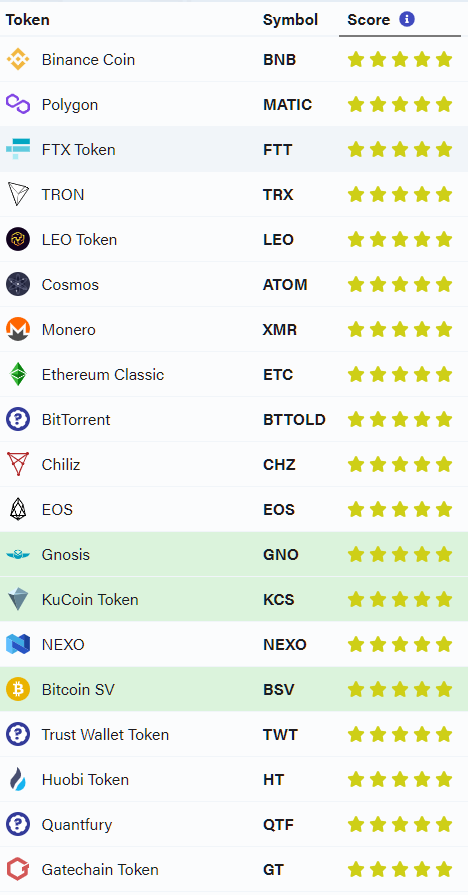Click the Gatechain Token red logo icon
The height and width of the screenshot is (895, 468).
[x=18, y=869]
